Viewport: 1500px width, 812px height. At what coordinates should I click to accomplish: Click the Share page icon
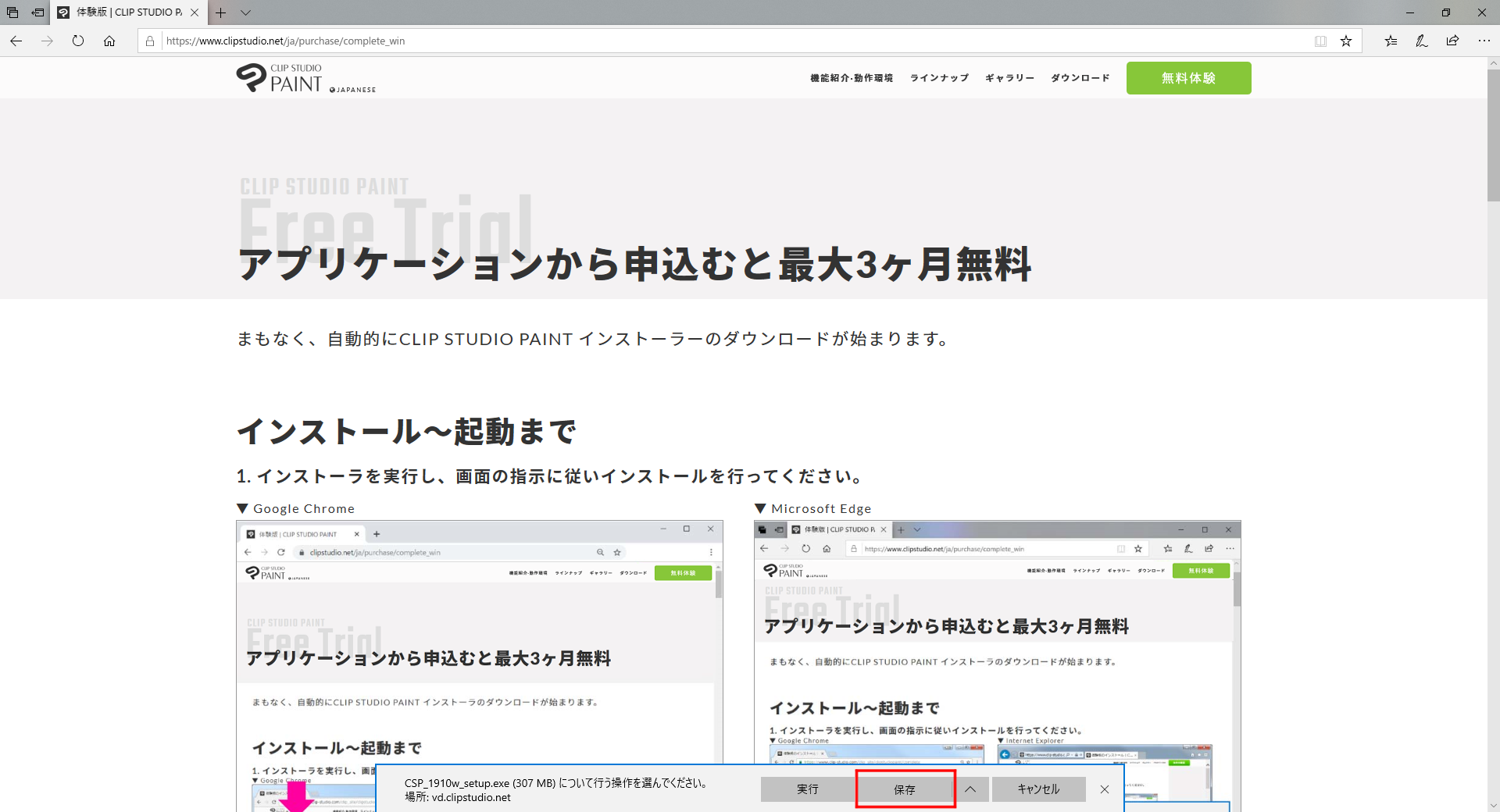pos(1452,41)
